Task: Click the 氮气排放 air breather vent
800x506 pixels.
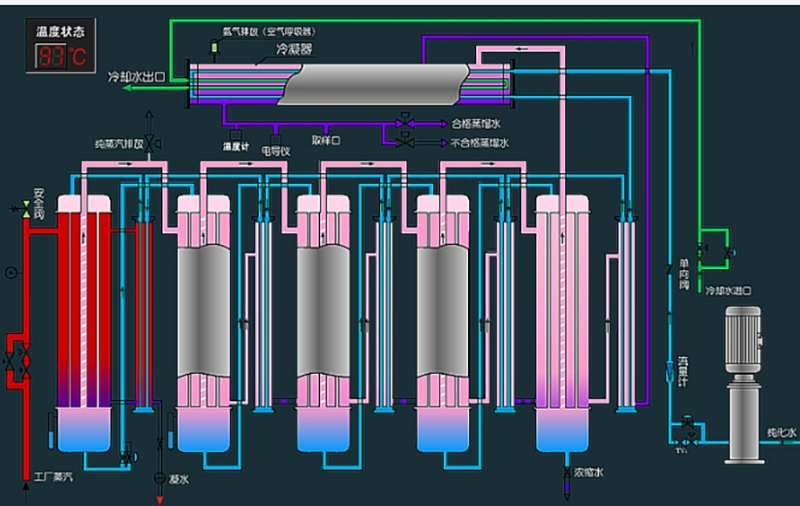Action: [x=214, y=47]
